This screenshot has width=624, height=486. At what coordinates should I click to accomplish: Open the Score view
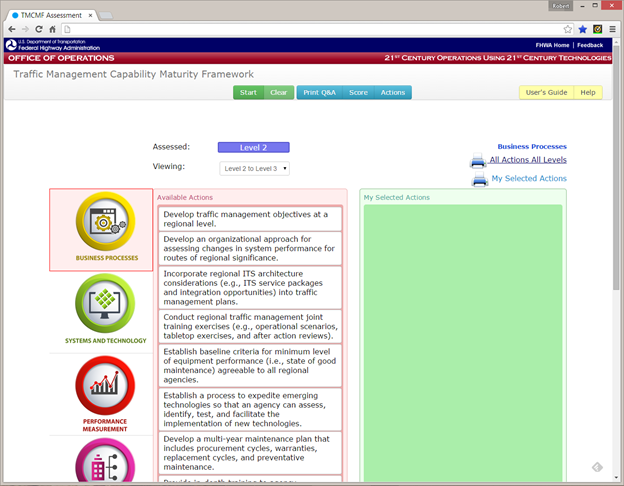tap(358, 92)
